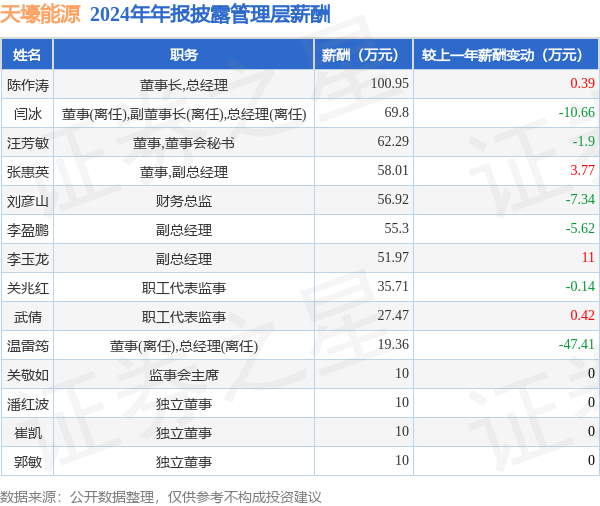
Task: Click the salary value 56.92
Action: click(393, 199)
